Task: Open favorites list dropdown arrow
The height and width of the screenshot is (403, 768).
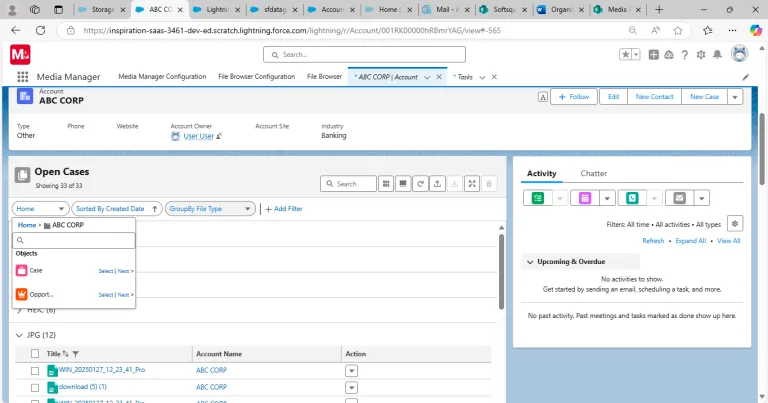Action: [636, 54]
